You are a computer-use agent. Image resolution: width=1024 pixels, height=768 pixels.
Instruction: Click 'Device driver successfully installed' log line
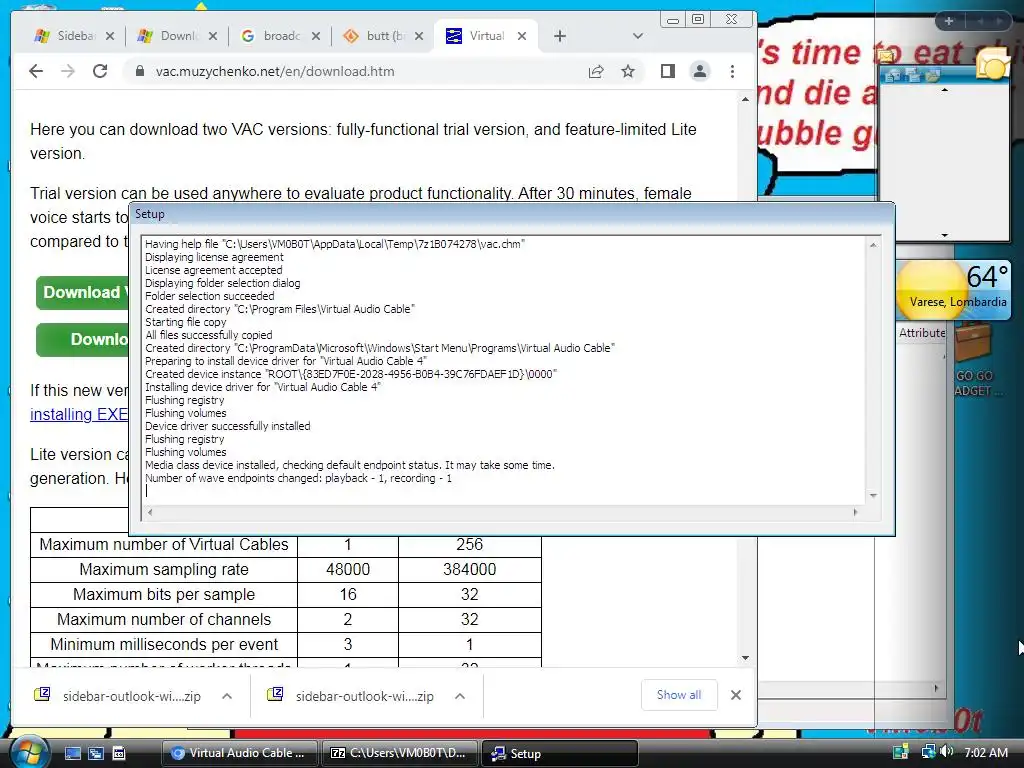tap(228, 426)
